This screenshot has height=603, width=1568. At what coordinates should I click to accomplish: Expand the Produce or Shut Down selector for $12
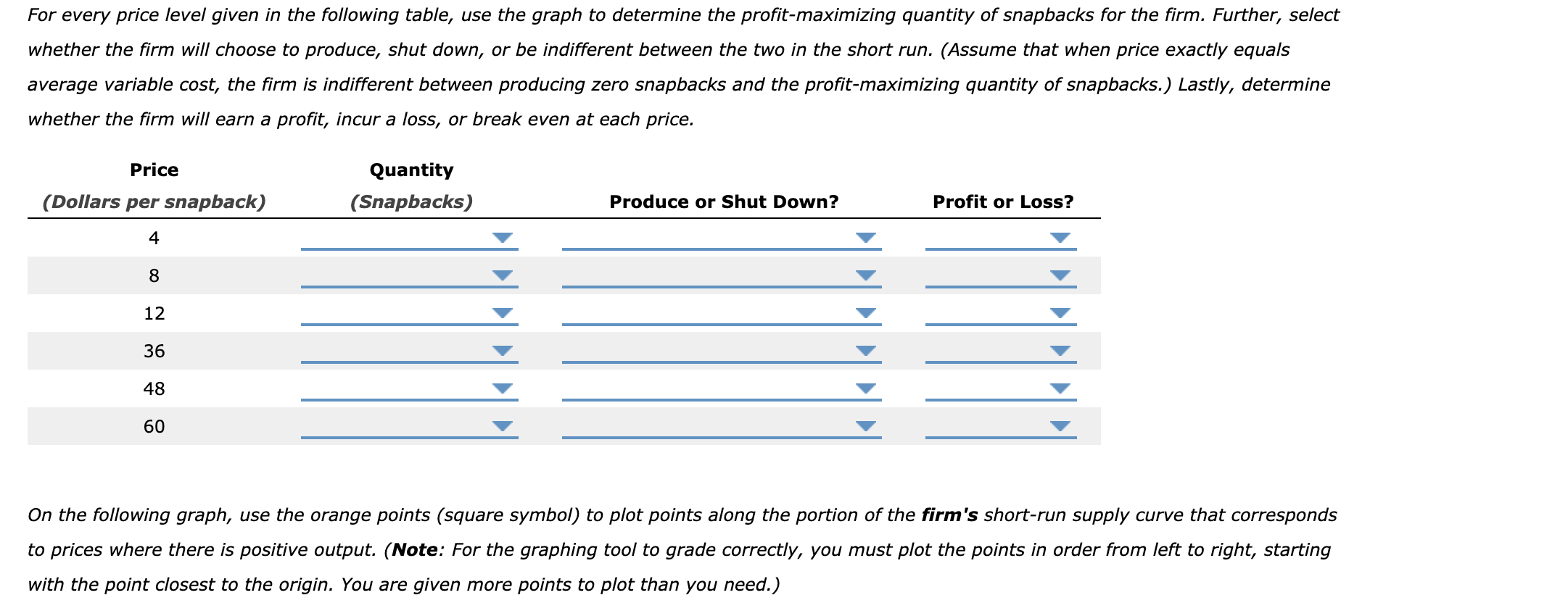tap(866, 312)
